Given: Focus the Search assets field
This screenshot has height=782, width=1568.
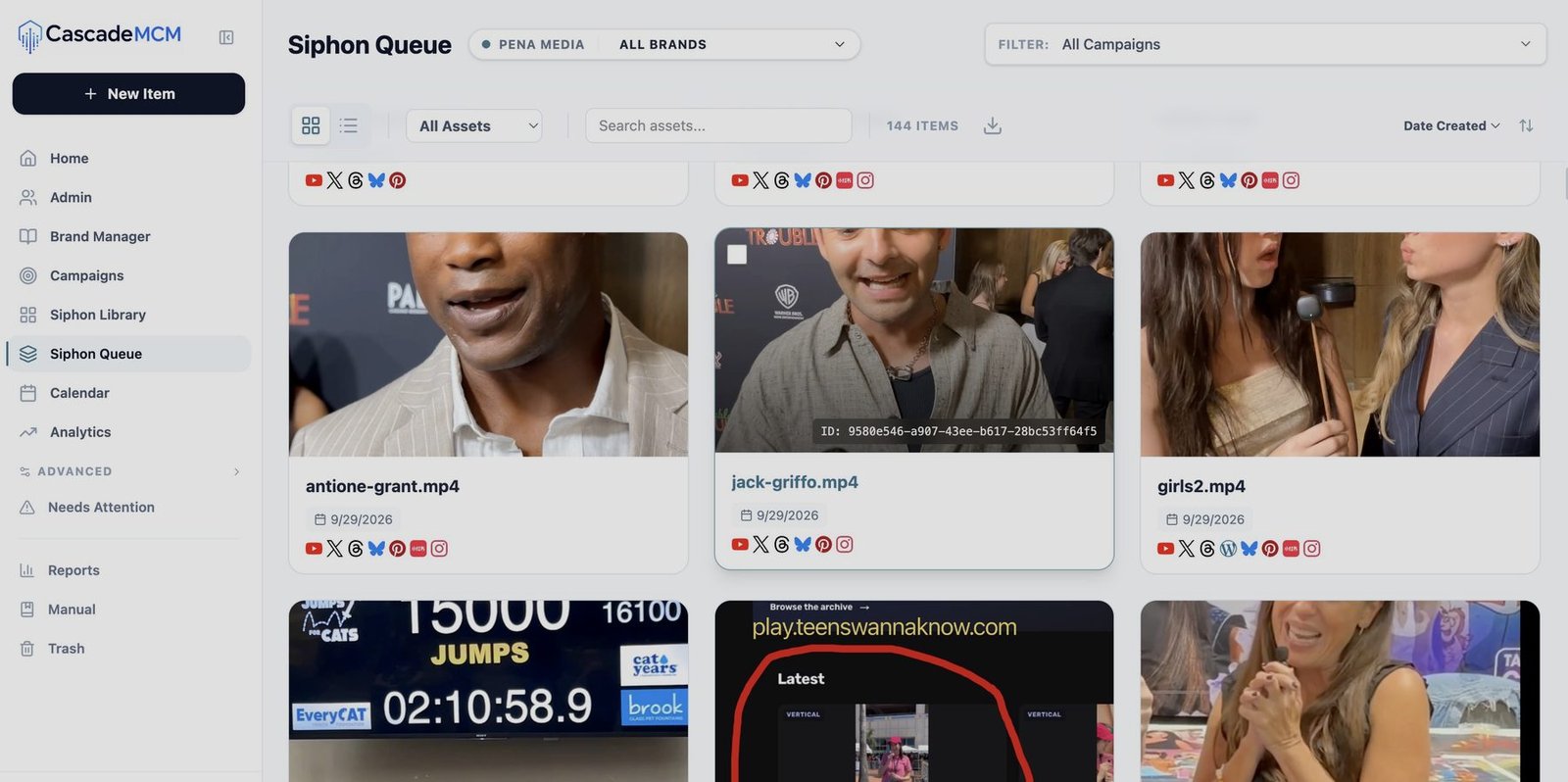Looking at the screenshot, I should (x=718, y=125).
